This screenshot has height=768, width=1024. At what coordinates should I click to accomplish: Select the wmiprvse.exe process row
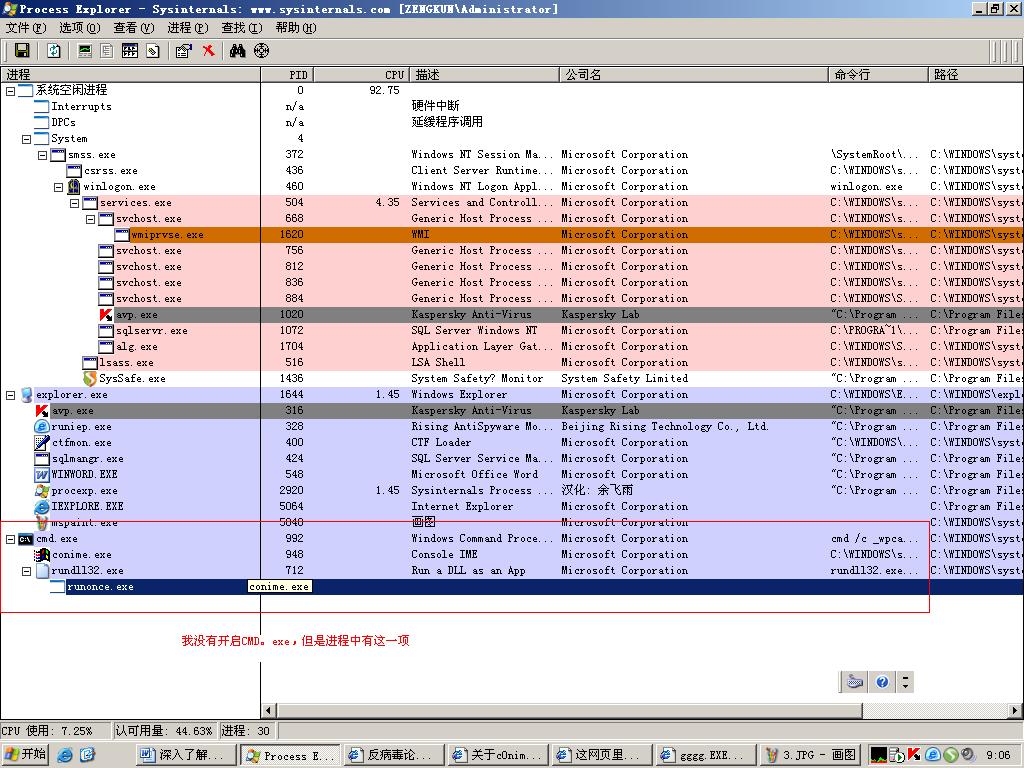(x=167, y=235)
